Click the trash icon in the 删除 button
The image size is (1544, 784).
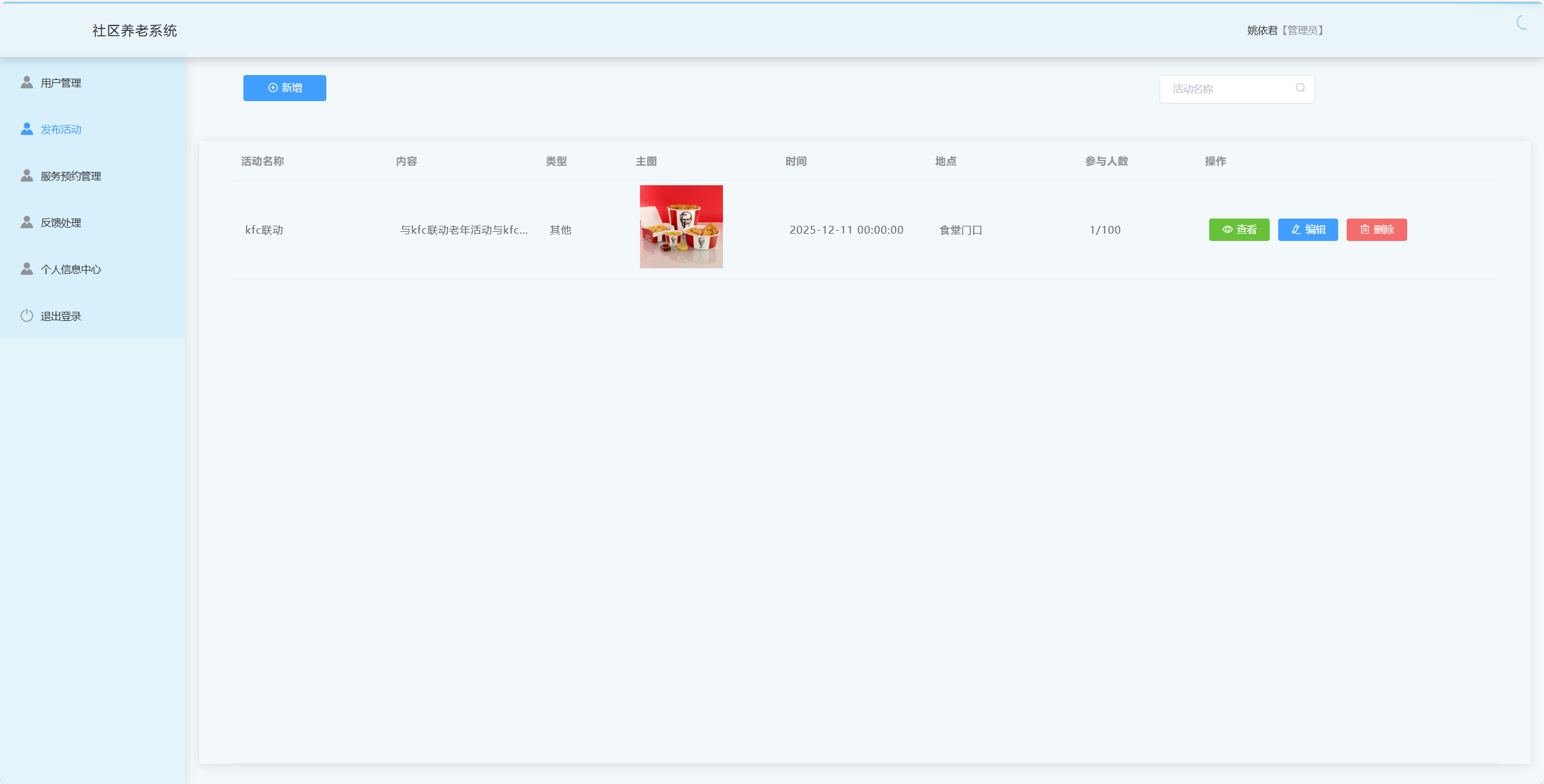[1364, 229]
